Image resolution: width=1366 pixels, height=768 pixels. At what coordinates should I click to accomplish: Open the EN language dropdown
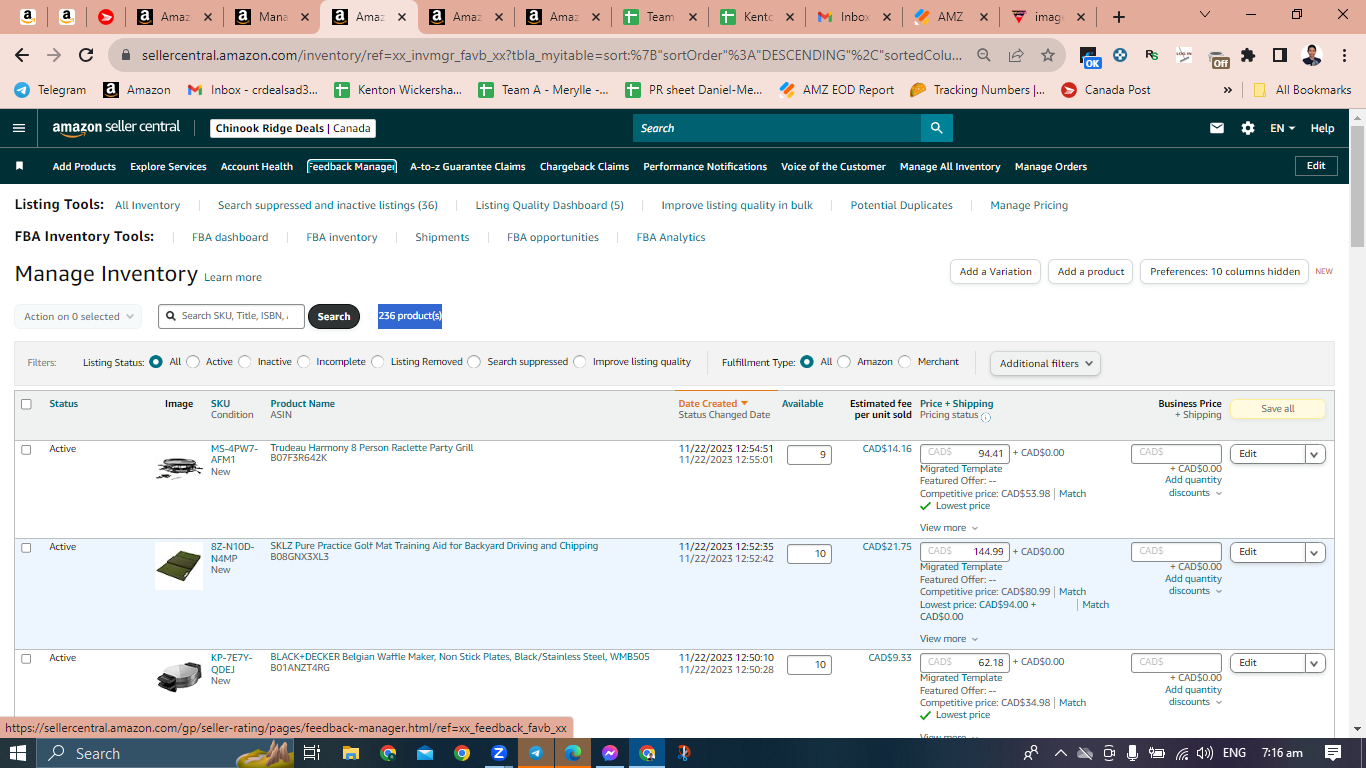(1282, 128)
